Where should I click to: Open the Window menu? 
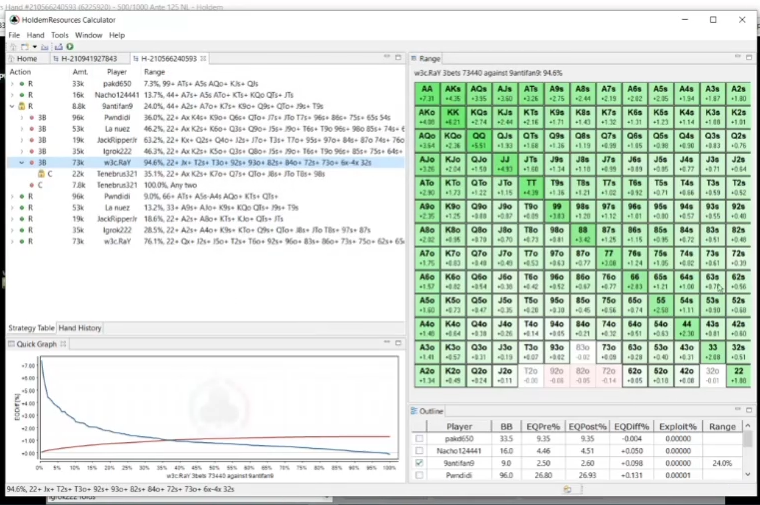click(89, 35)
